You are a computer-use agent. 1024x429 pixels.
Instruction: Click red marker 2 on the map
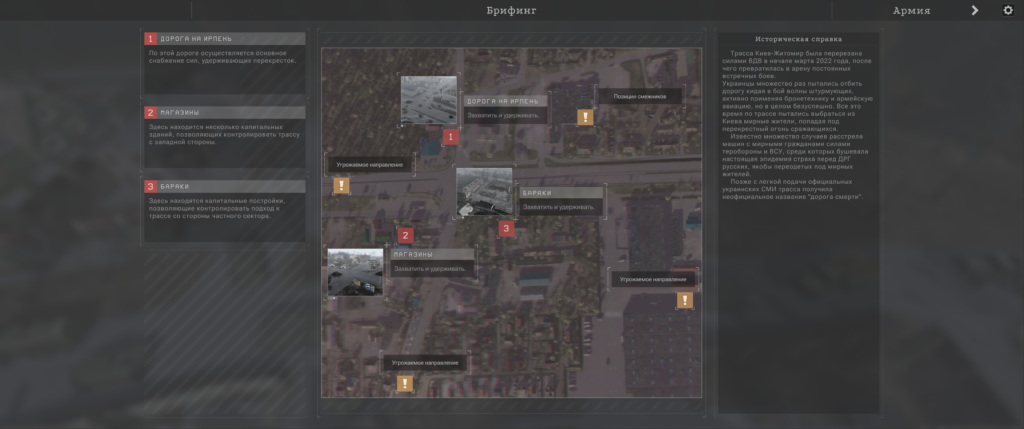[x=405, y=236]
